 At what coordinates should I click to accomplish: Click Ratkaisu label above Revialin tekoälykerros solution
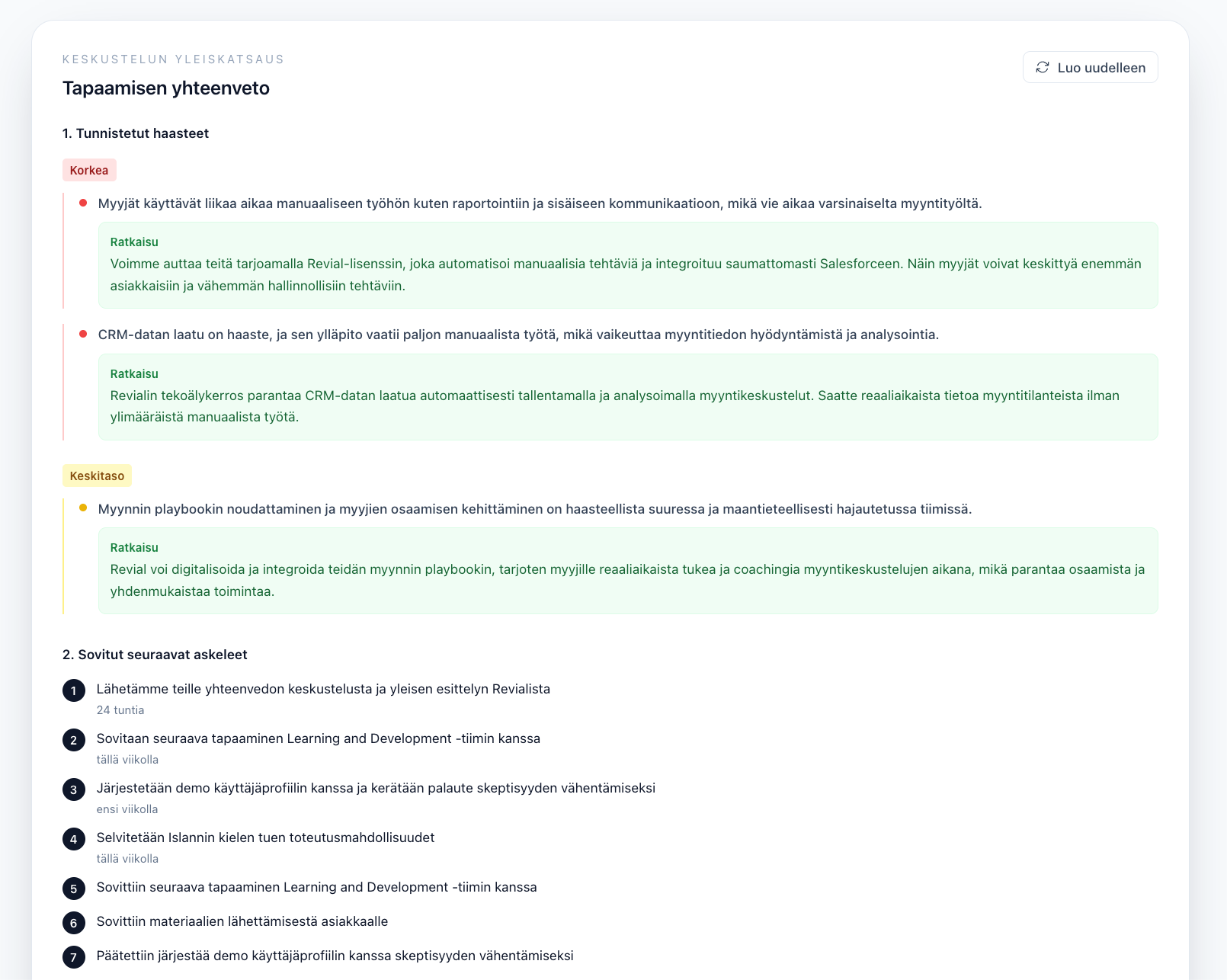coord(134,374)
